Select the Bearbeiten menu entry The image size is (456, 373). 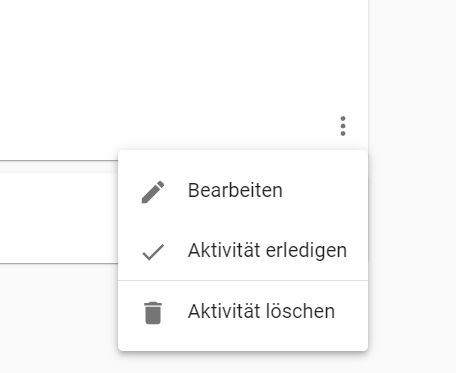click(243, 190)
